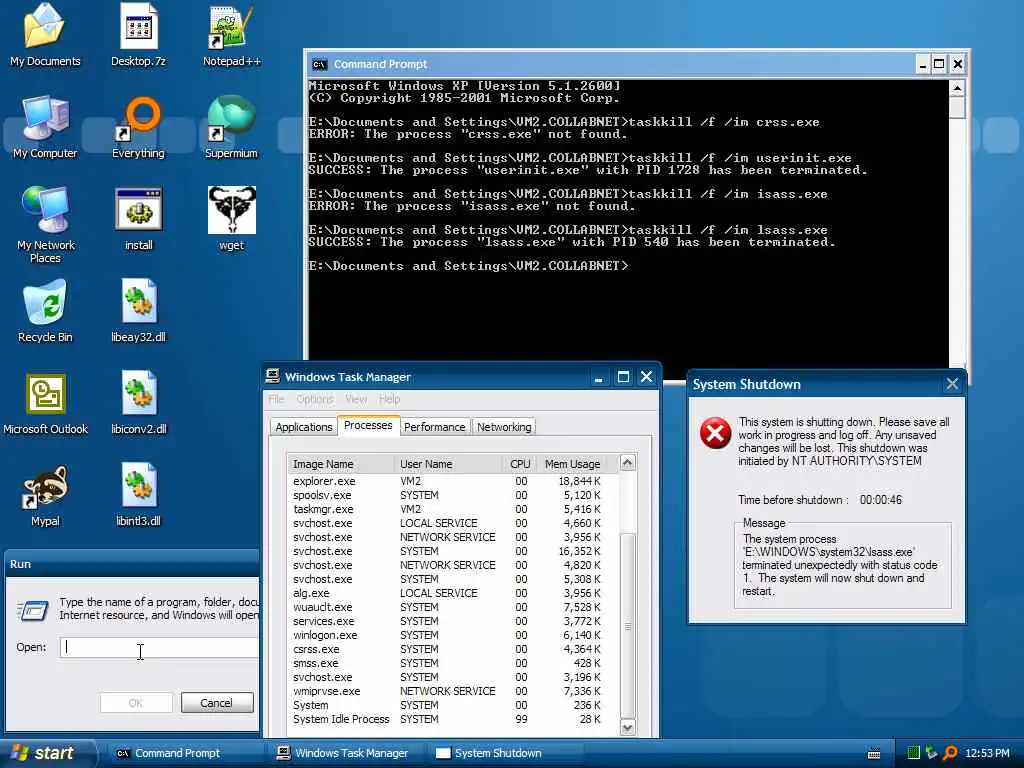Open the Task Manager File menu
This screenshot has width=1024, height=768.
click(277, 399)
